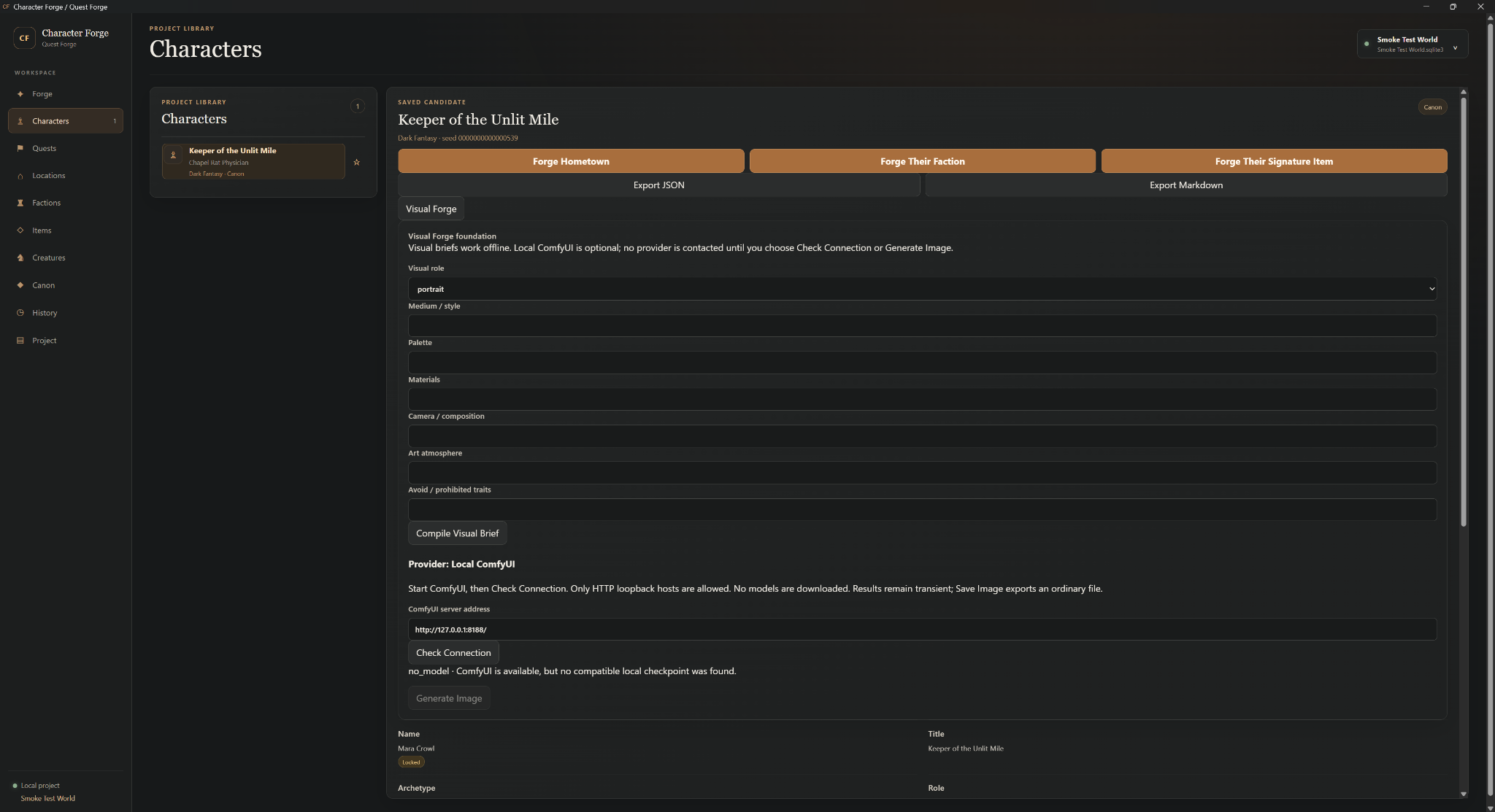Screen dimensions: 1495x812
Task: Click Compile Visual Brief button
Action: (457, 533)
